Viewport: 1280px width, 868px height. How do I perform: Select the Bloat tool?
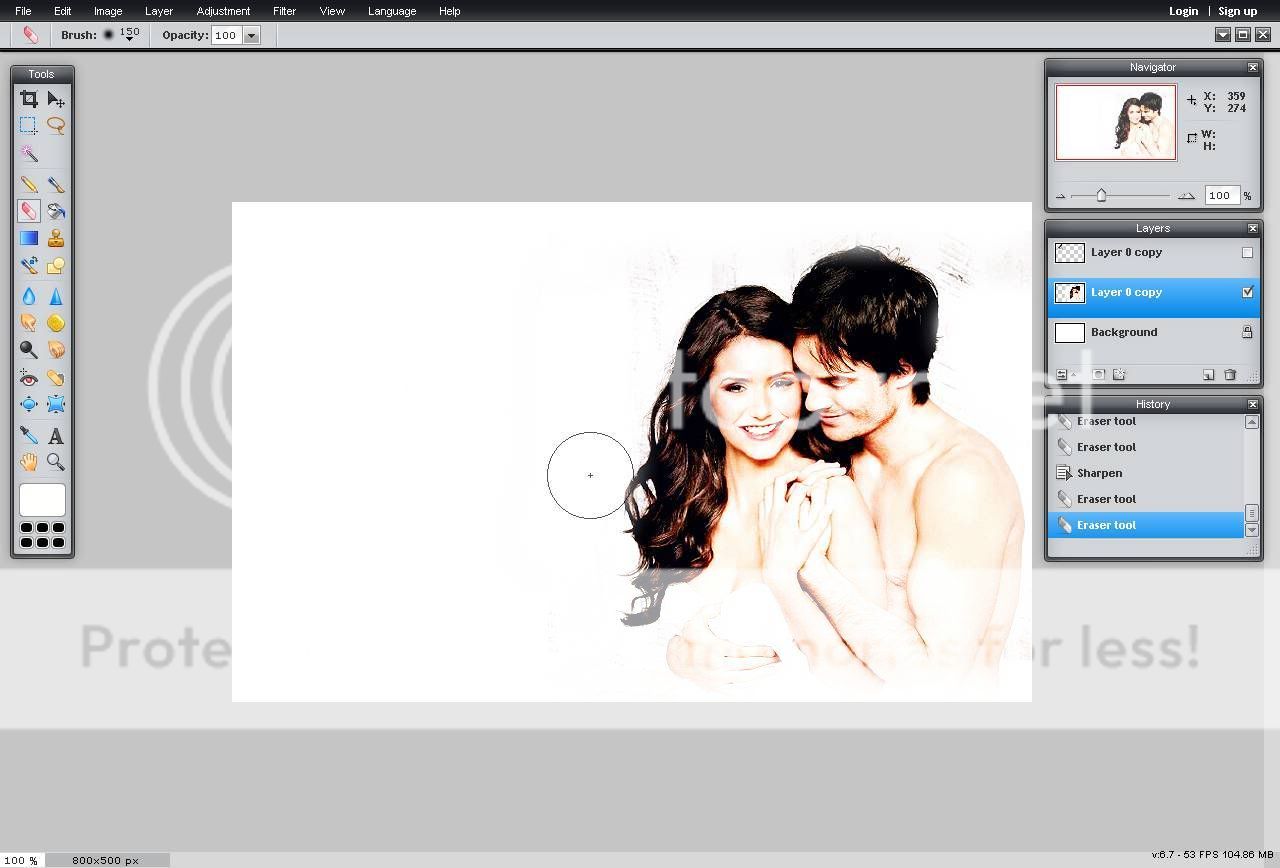point(29,405)
